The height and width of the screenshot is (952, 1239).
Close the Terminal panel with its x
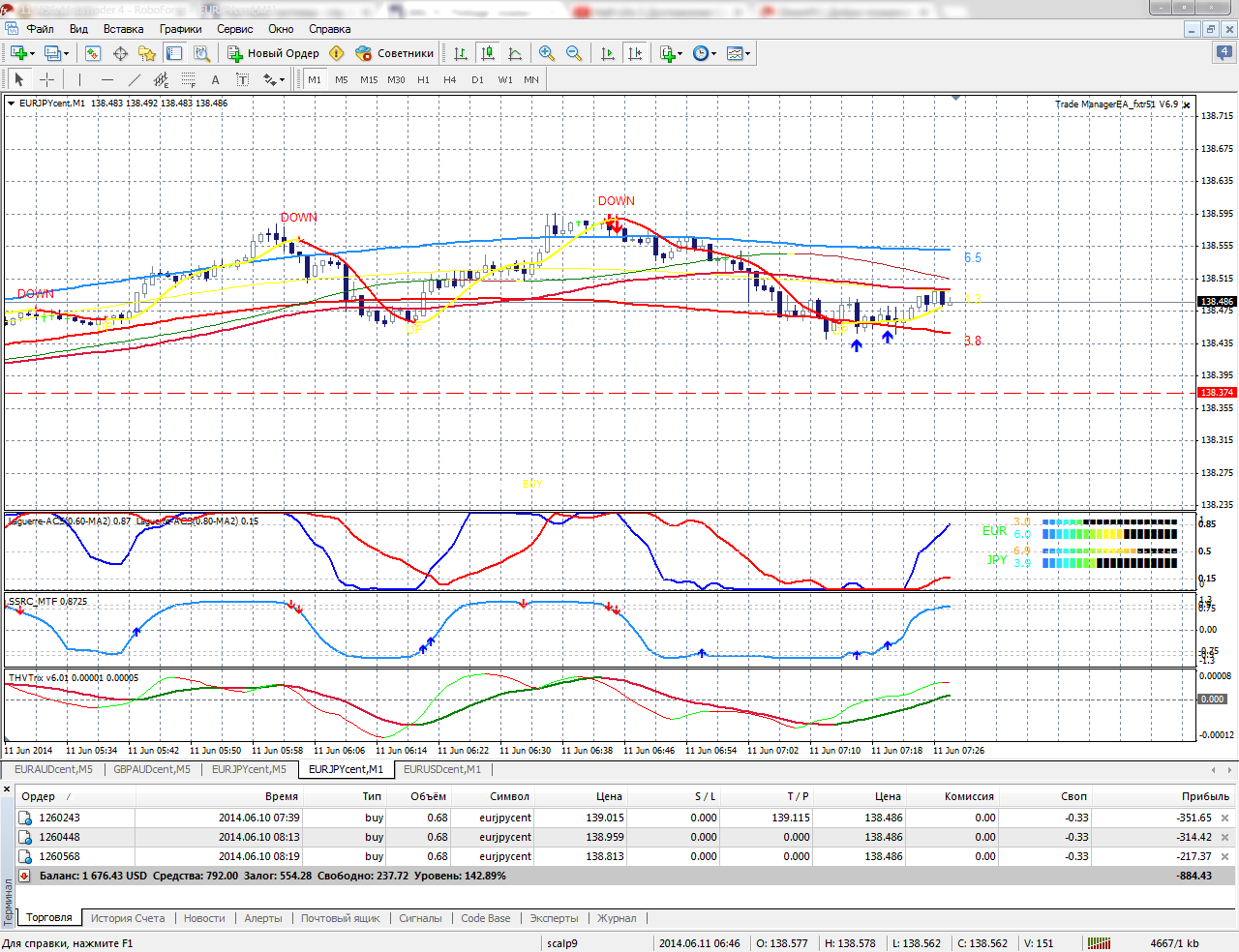(x=8, y=790)
